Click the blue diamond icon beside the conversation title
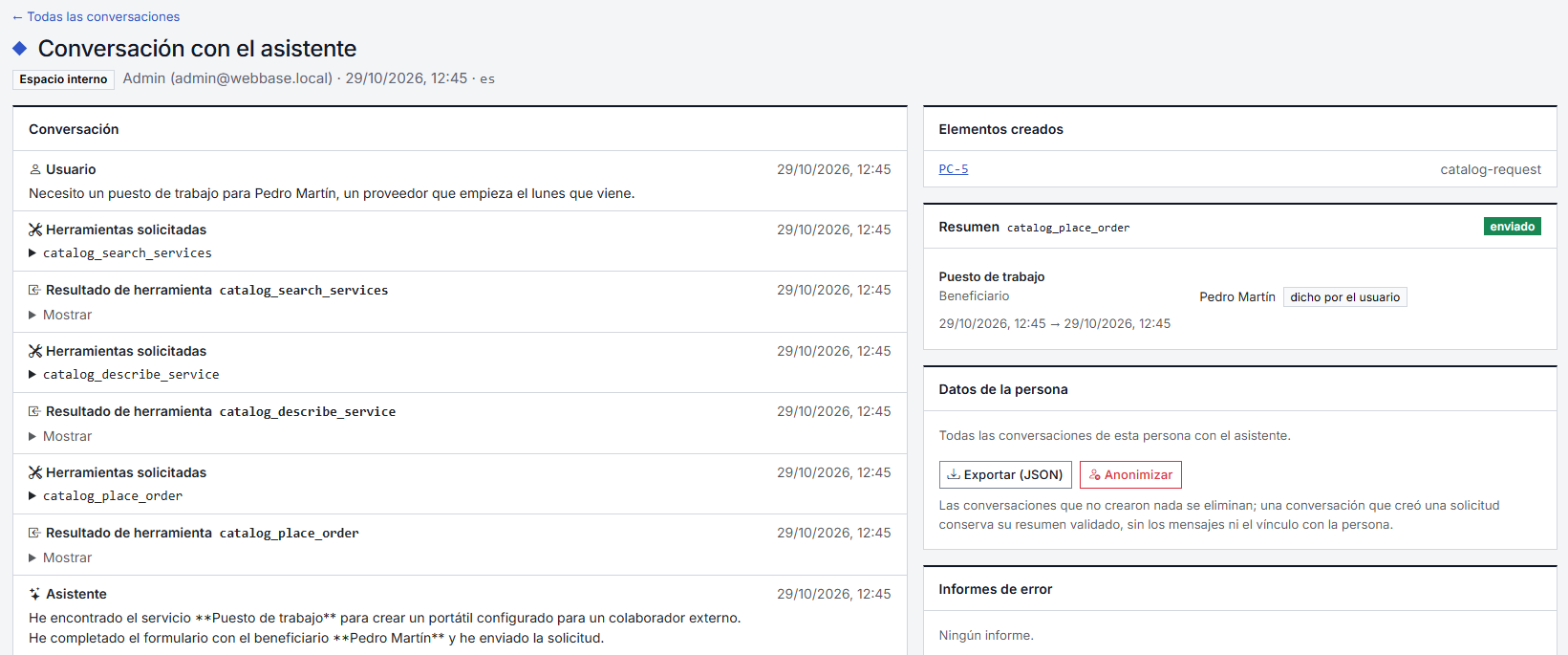Viewport: 1568px width, 655px height. 20,48
